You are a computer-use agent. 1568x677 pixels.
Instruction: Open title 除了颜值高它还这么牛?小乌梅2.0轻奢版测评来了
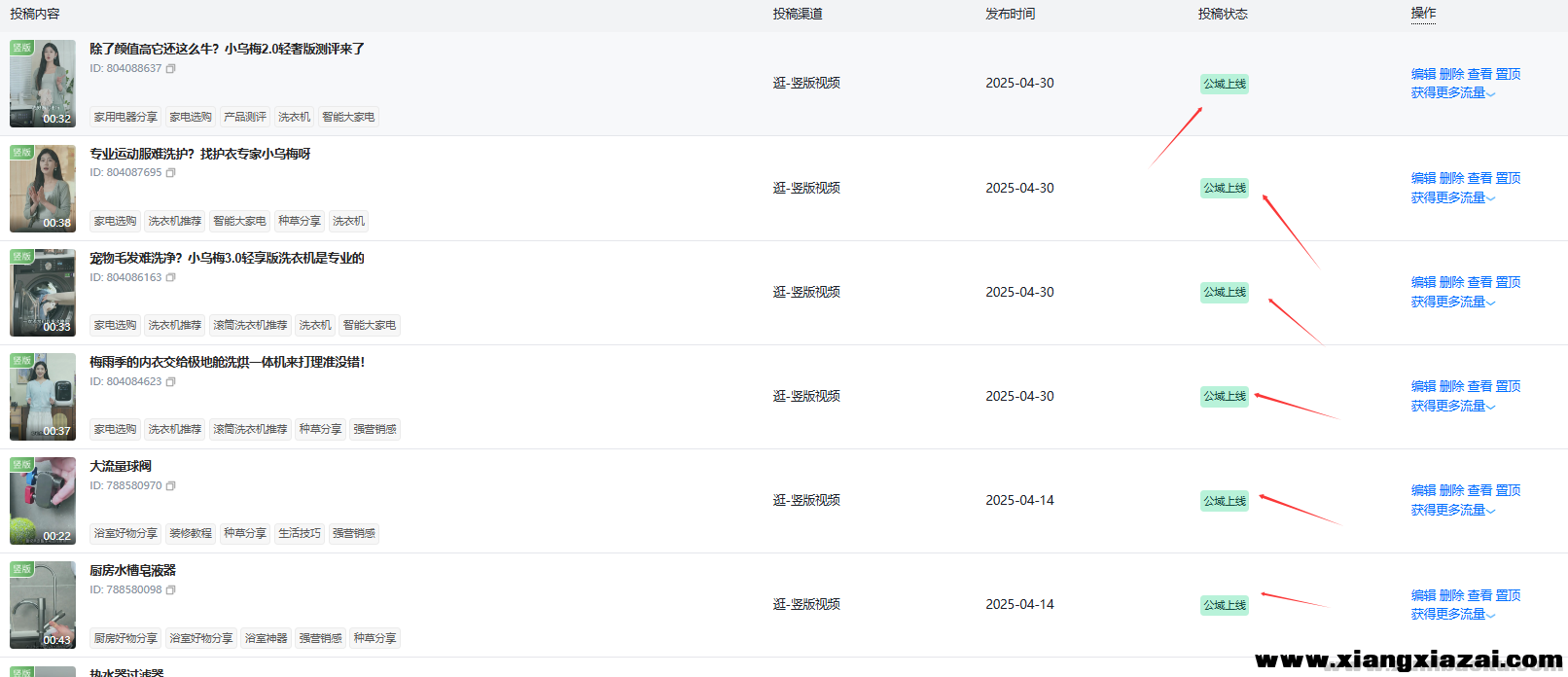[x=228, y=50]
